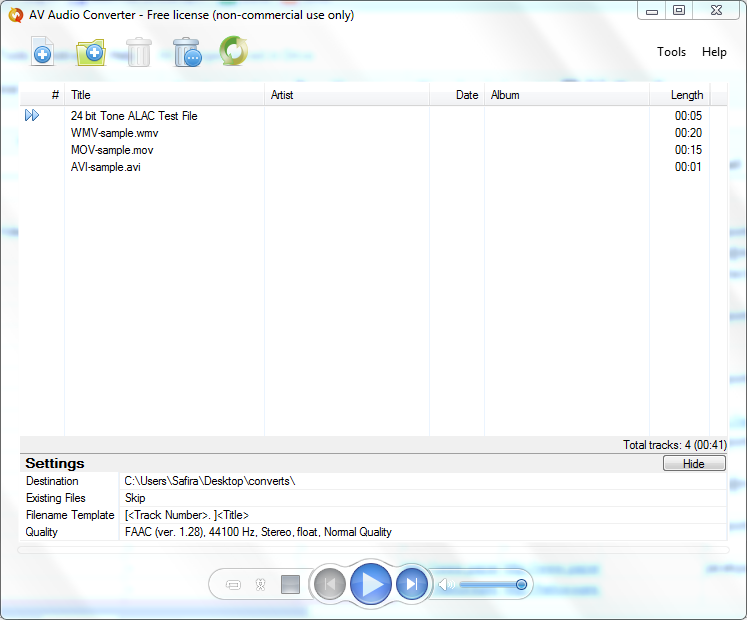Viewport: 747px width, 620px height.
Task: Click the Total tracks: 4 (00:41) status
Action: click(675, 445)
